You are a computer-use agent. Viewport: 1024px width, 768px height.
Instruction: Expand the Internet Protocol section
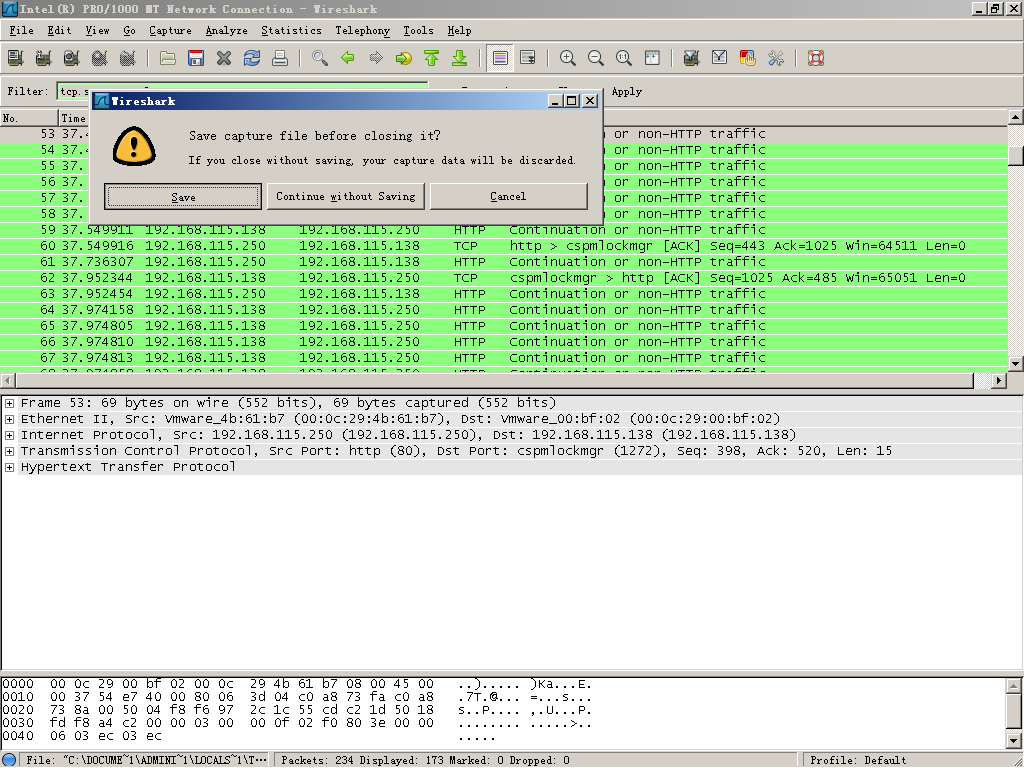9,436
